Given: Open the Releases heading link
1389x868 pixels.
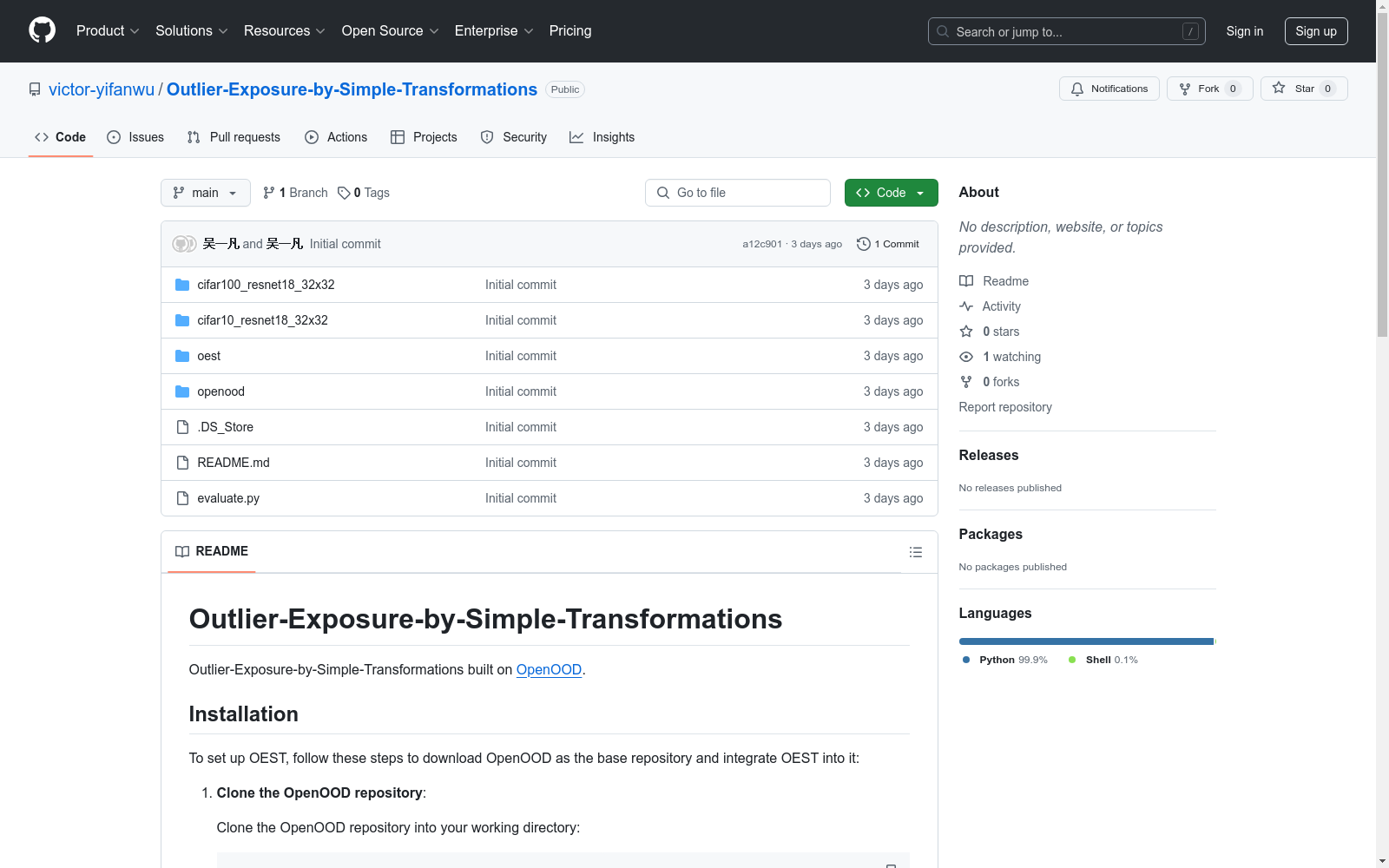Looking at the screenshot, I should 989,455.
